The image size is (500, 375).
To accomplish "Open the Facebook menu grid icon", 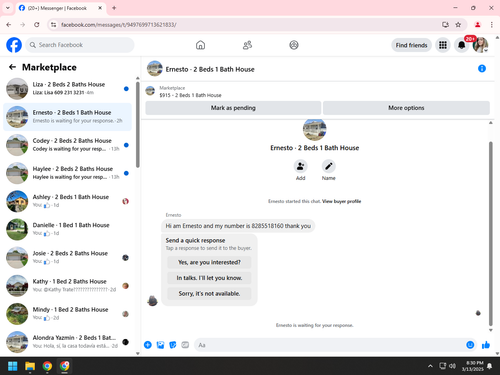I will [x=443, y=45].
